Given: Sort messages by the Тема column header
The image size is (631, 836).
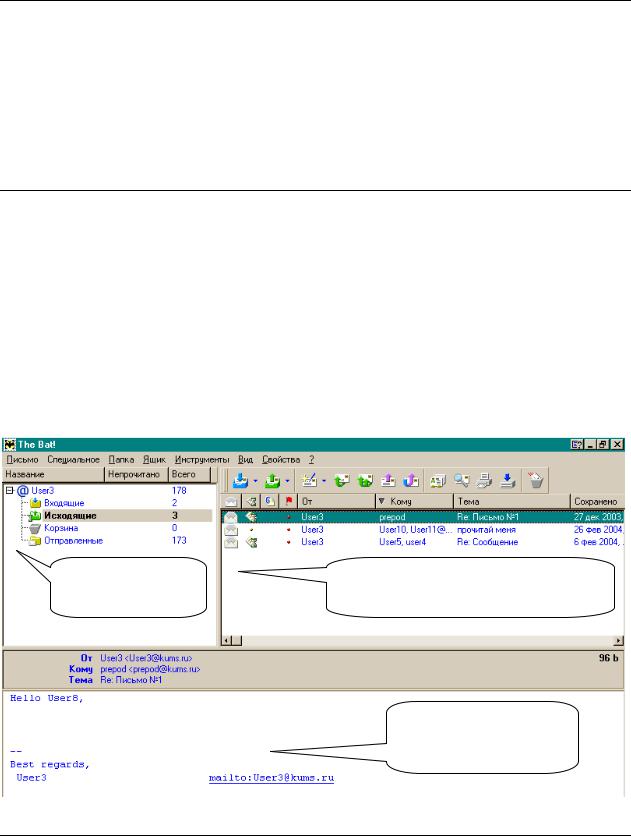Looking at the screenshot, I should tap(512, 501).
